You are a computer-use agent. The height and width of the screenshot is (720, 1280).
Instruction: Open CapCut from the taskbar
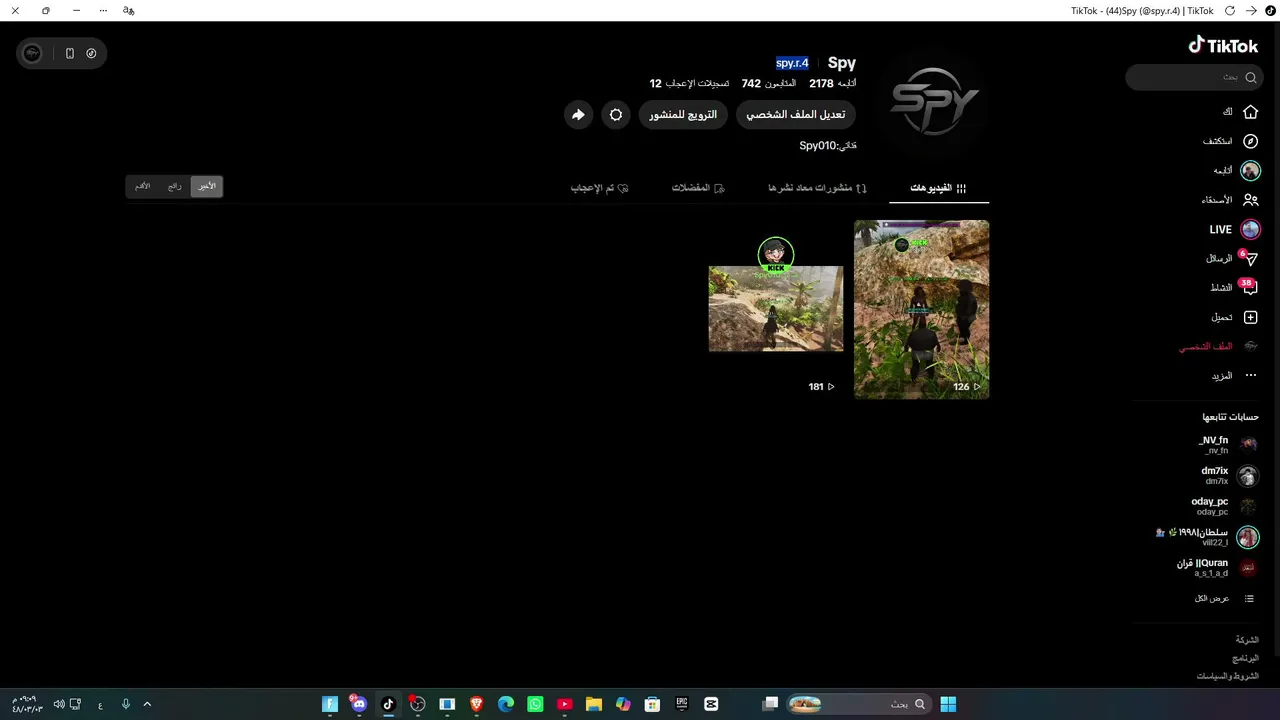tap(711, 704)
